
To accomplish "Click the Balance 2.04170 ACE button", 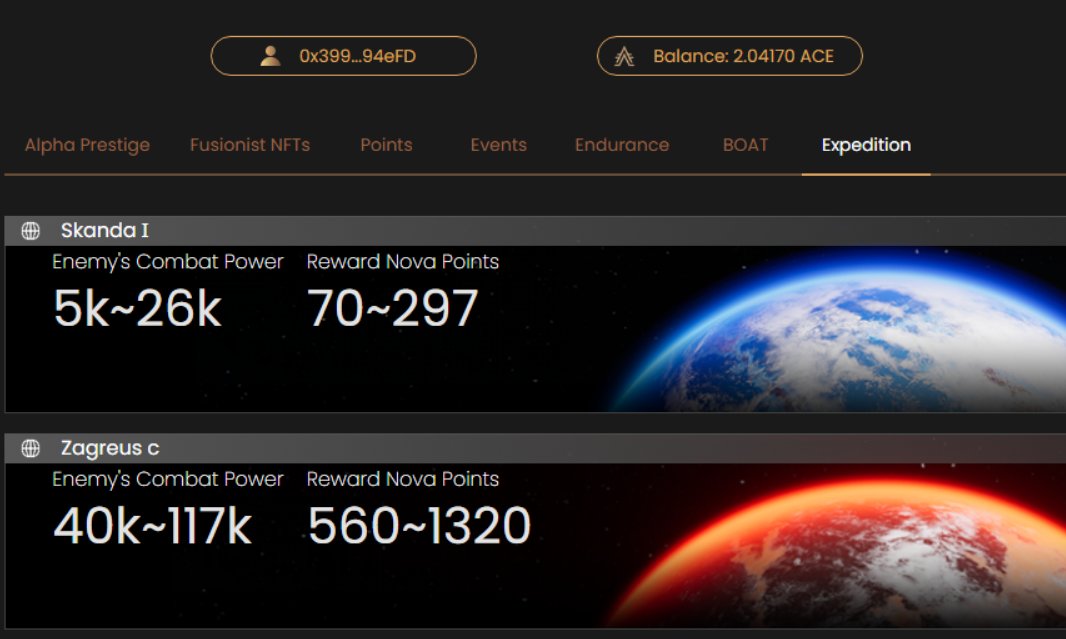I will (729, 56).
